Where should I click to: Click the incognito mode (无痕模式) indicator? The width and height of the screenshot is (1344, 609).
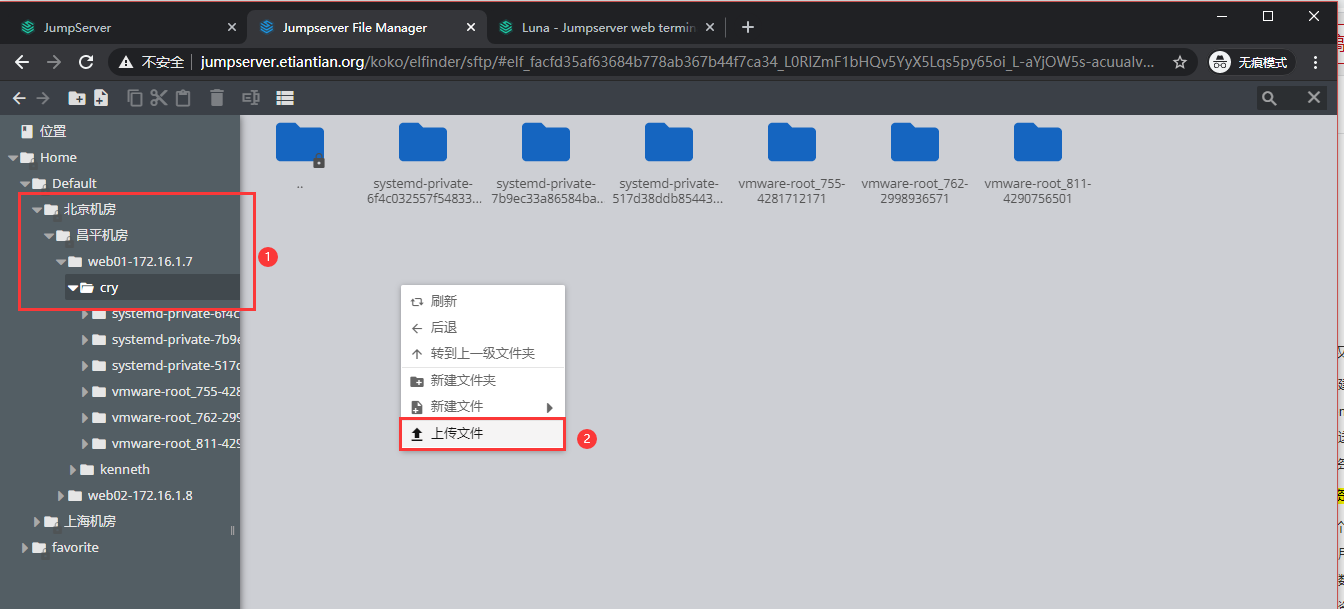pos(1251,62)
